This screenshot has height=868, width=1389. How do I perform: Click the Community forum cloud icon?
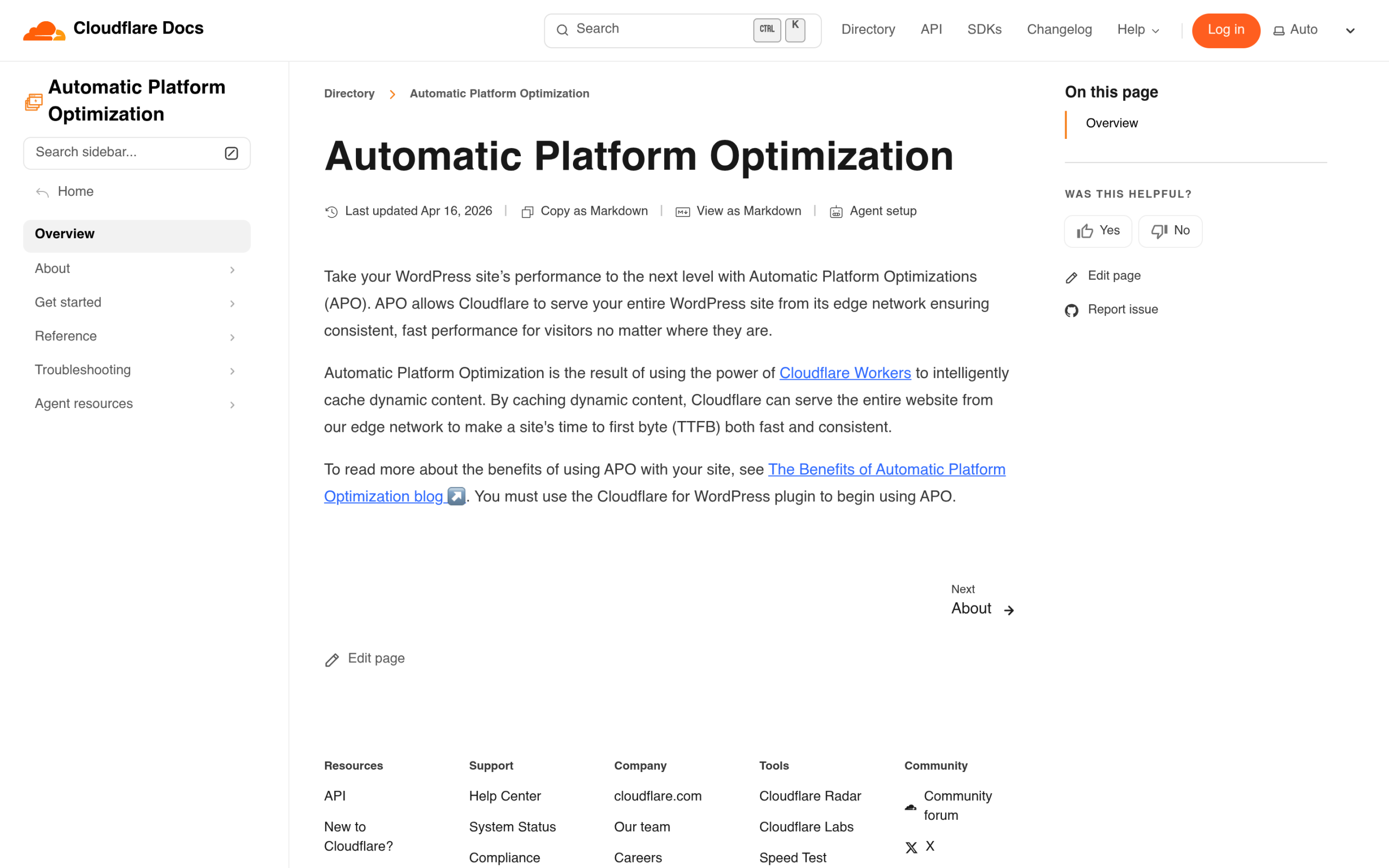(910, 807)
